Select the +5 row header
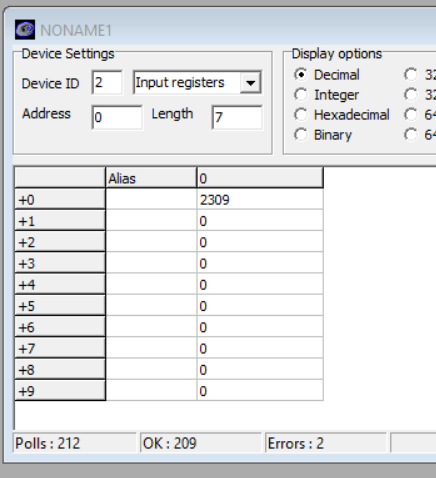Viewport: 436px width, 478px height. point(60,306)
